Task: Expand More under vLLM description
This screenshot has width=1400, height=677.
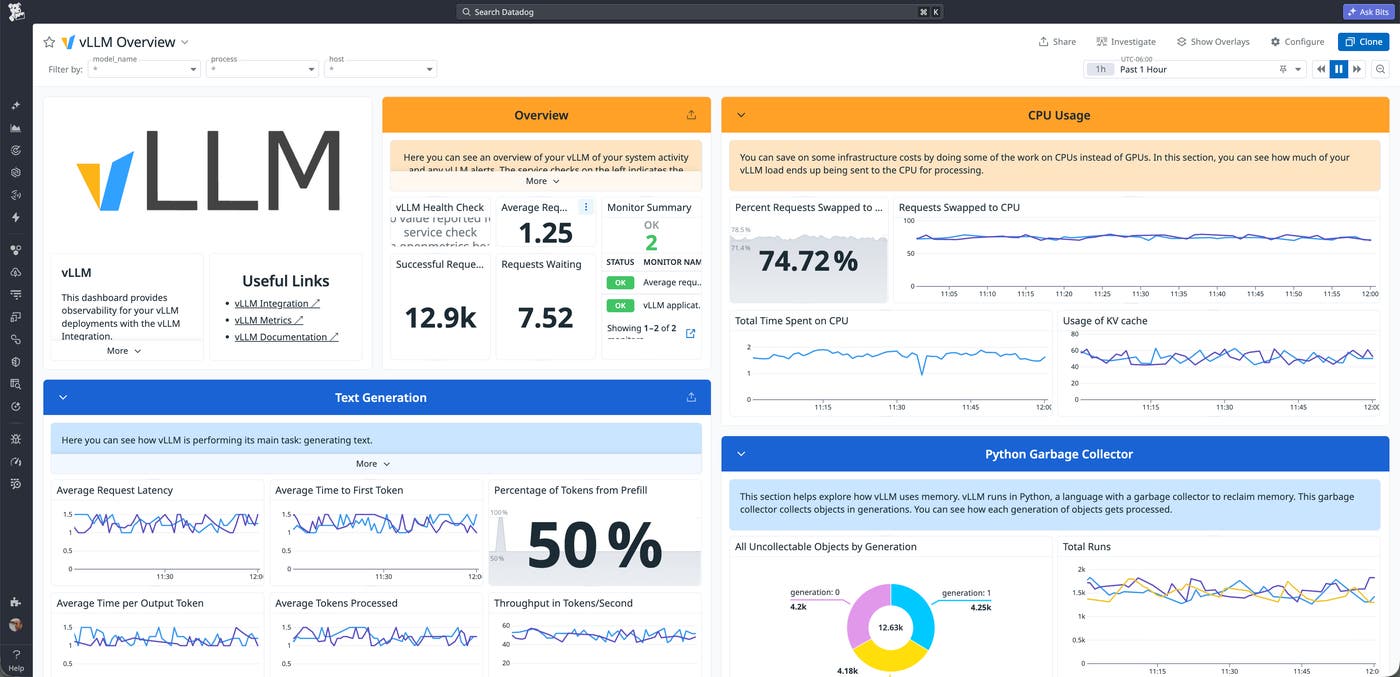Action: click(x=124, y=351)
